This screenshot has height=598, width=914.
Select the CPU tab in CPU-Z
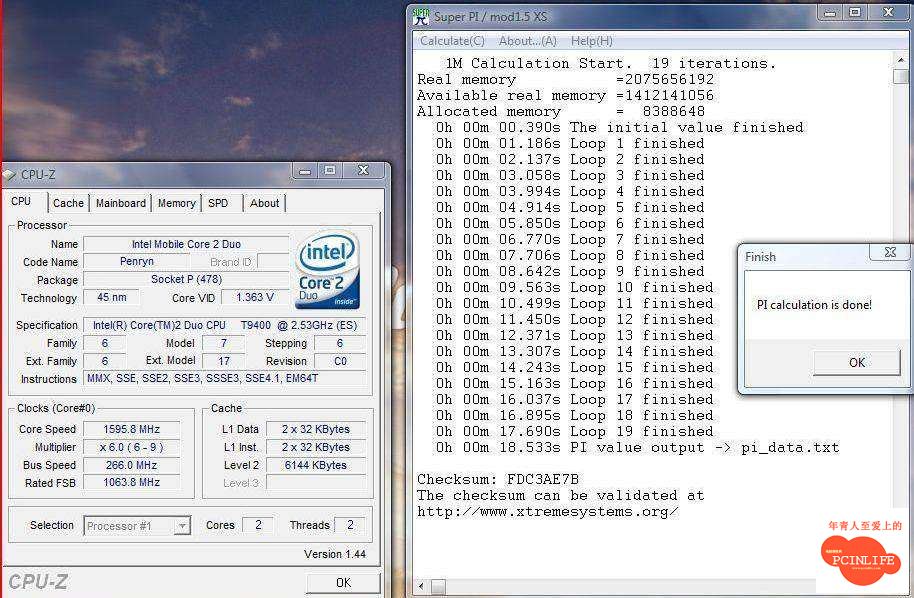point(21,201)
